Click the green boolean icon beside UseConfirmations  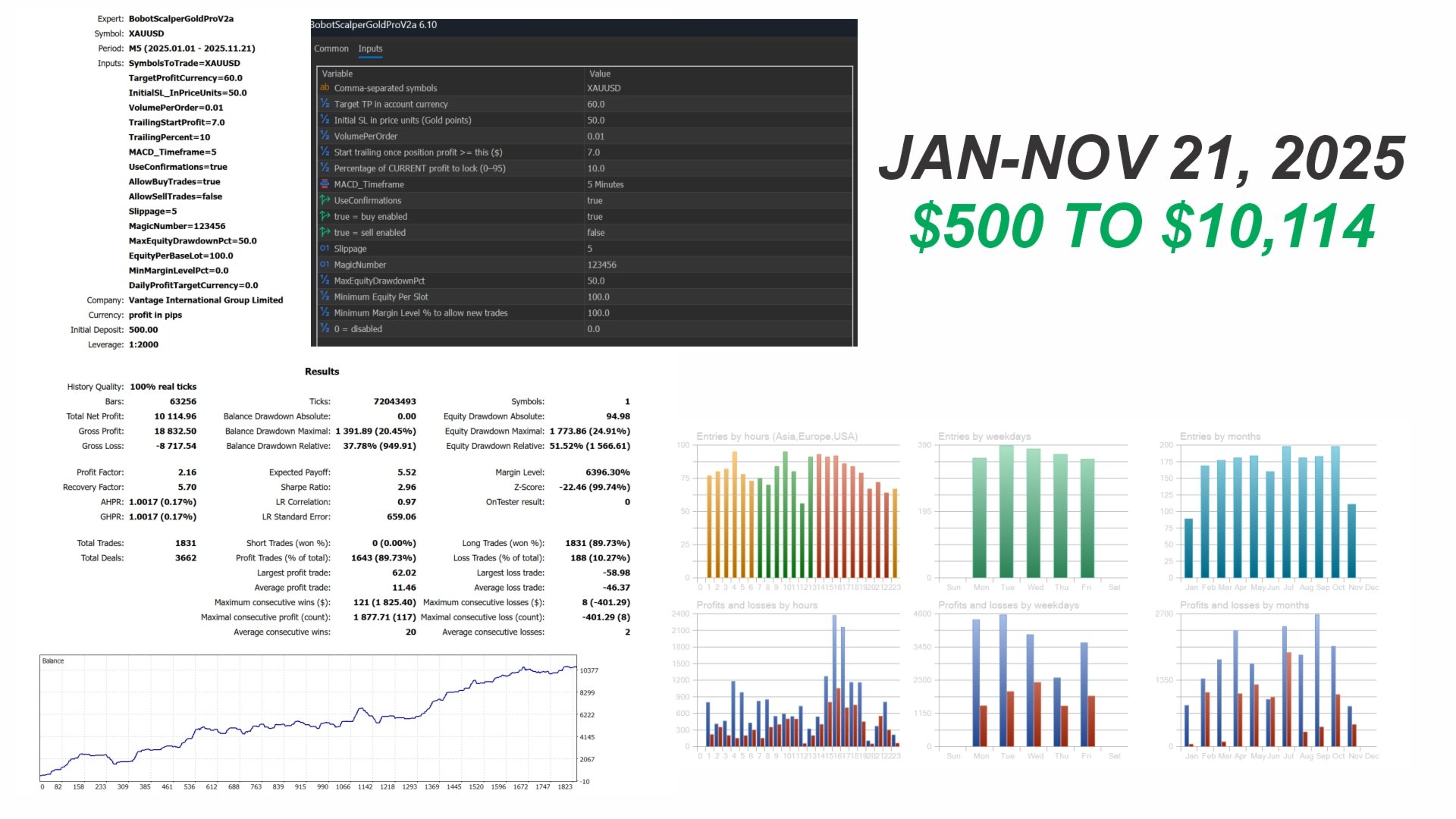click(x=325, y=200)
